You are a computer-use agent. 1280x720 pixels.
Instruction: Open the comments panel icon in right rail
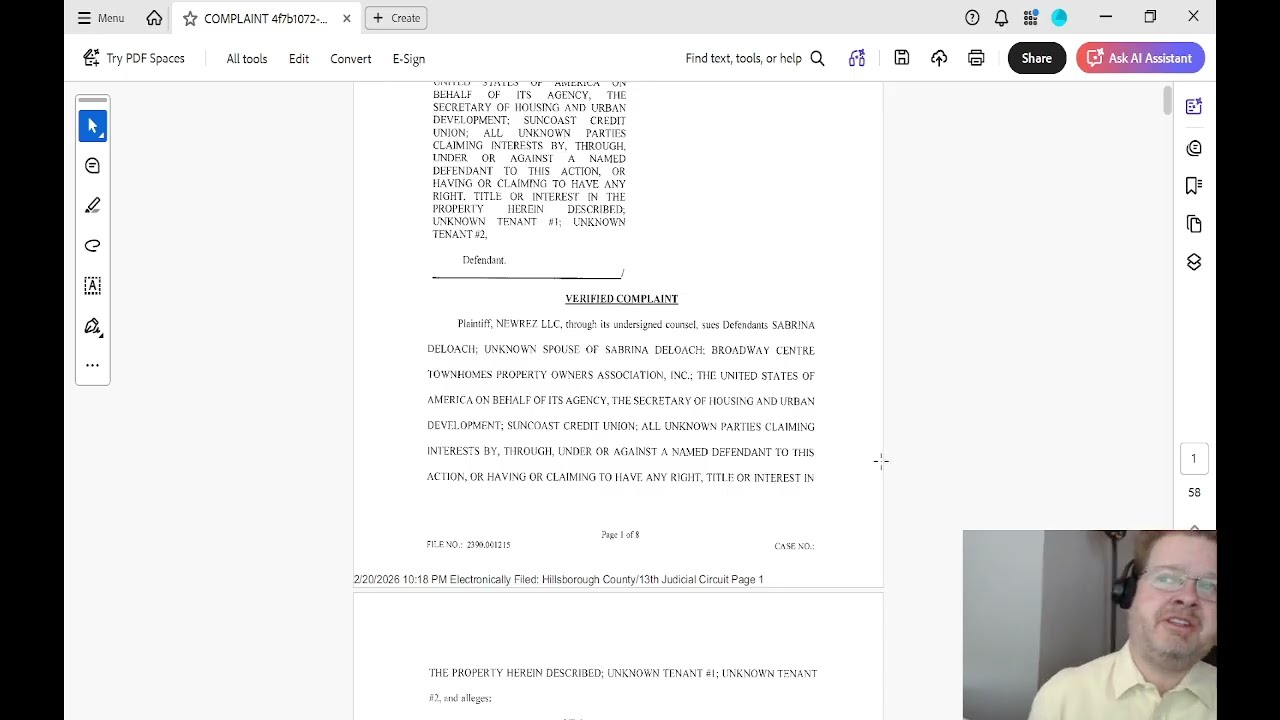pos(1194,148)
